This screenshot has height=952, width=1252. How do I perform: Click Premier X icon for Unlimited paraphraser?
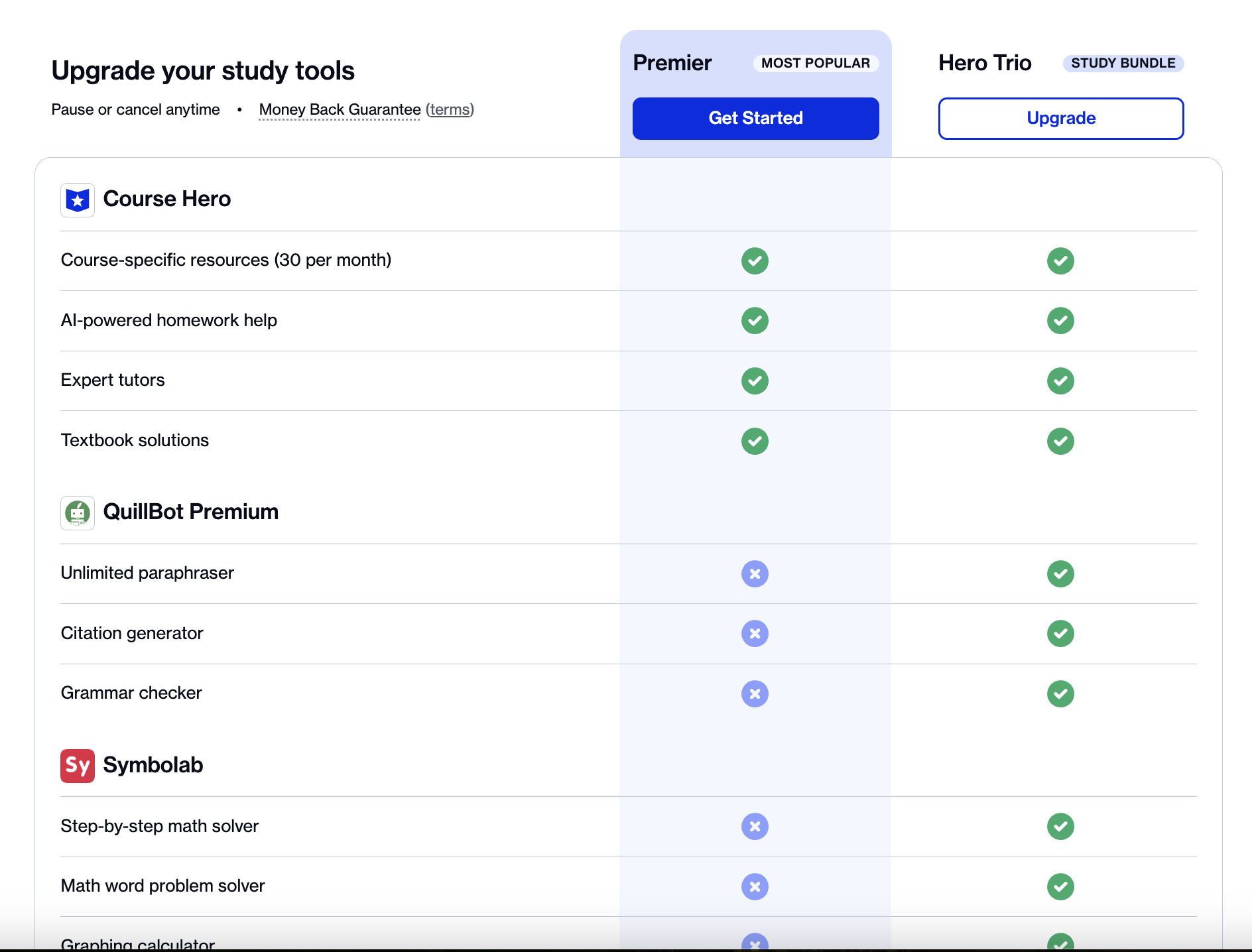pos(755,573)
